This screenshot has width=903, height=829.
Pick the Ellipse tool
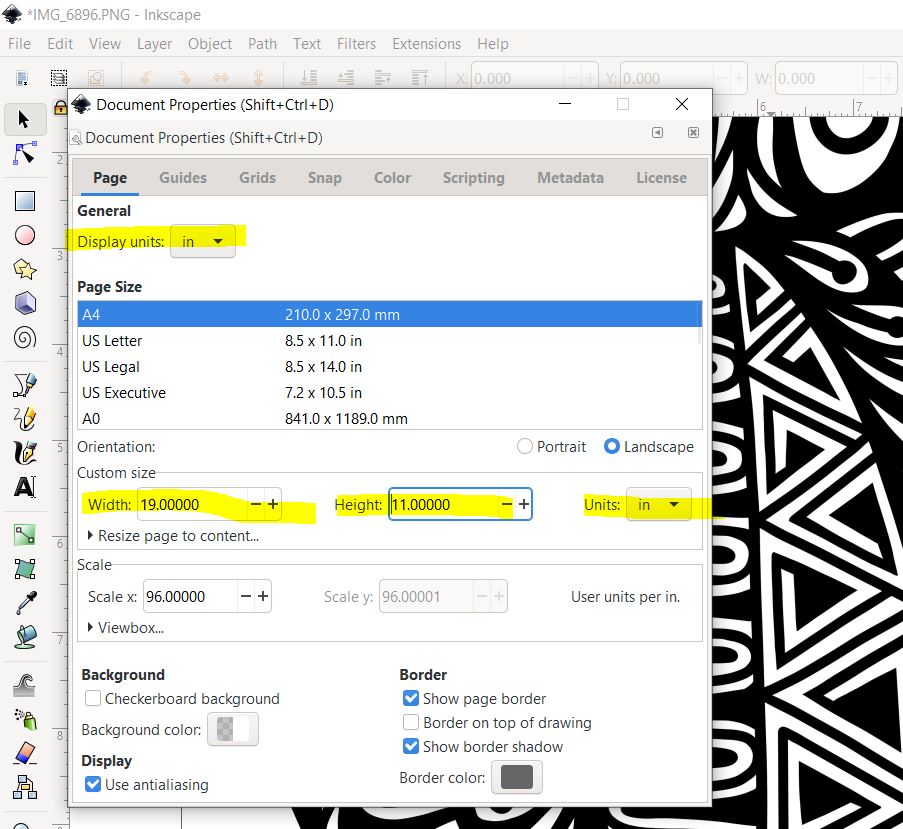click(25, 235)
